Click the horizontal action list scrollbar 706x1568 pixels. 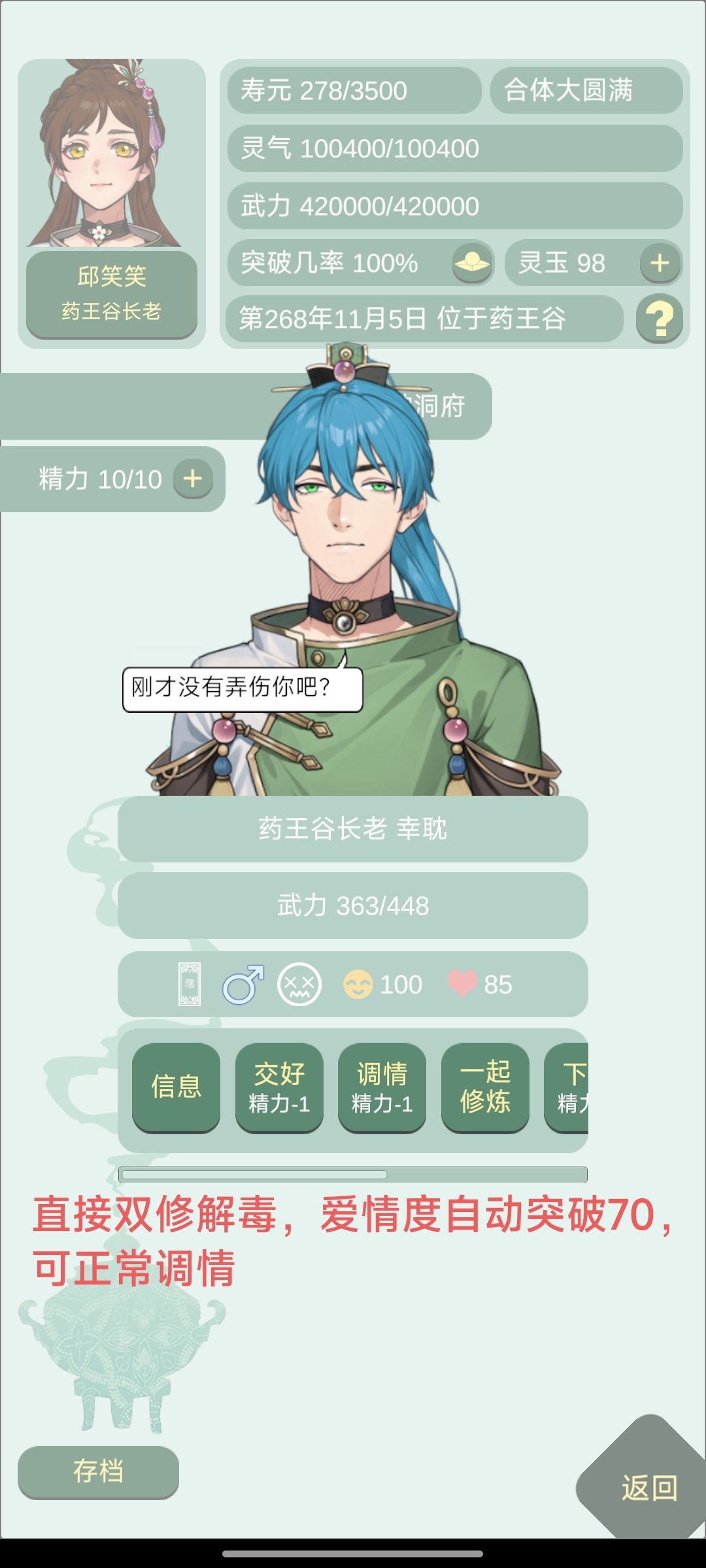pyautogui.click(x=353, y=1174)
